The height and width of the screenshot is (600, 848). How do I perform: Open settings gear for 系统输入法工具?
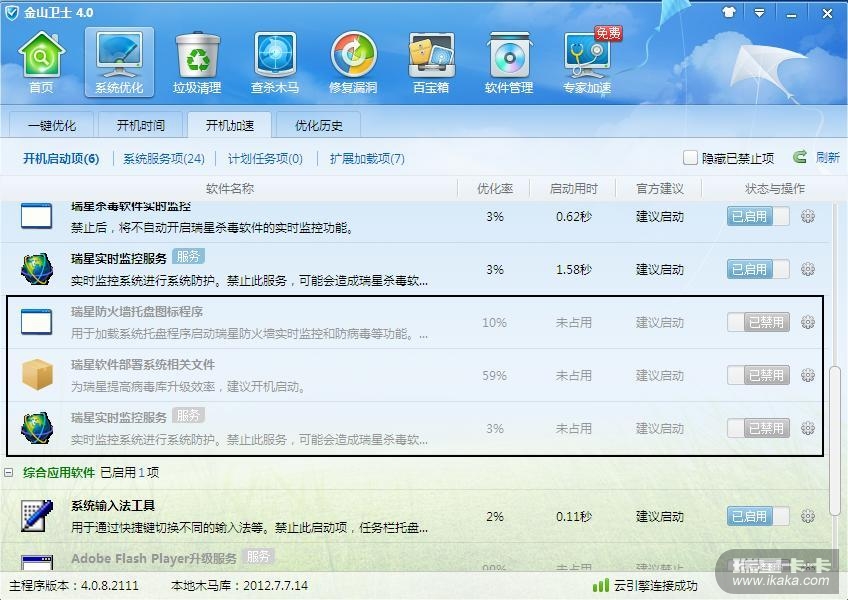click(807, 516)
